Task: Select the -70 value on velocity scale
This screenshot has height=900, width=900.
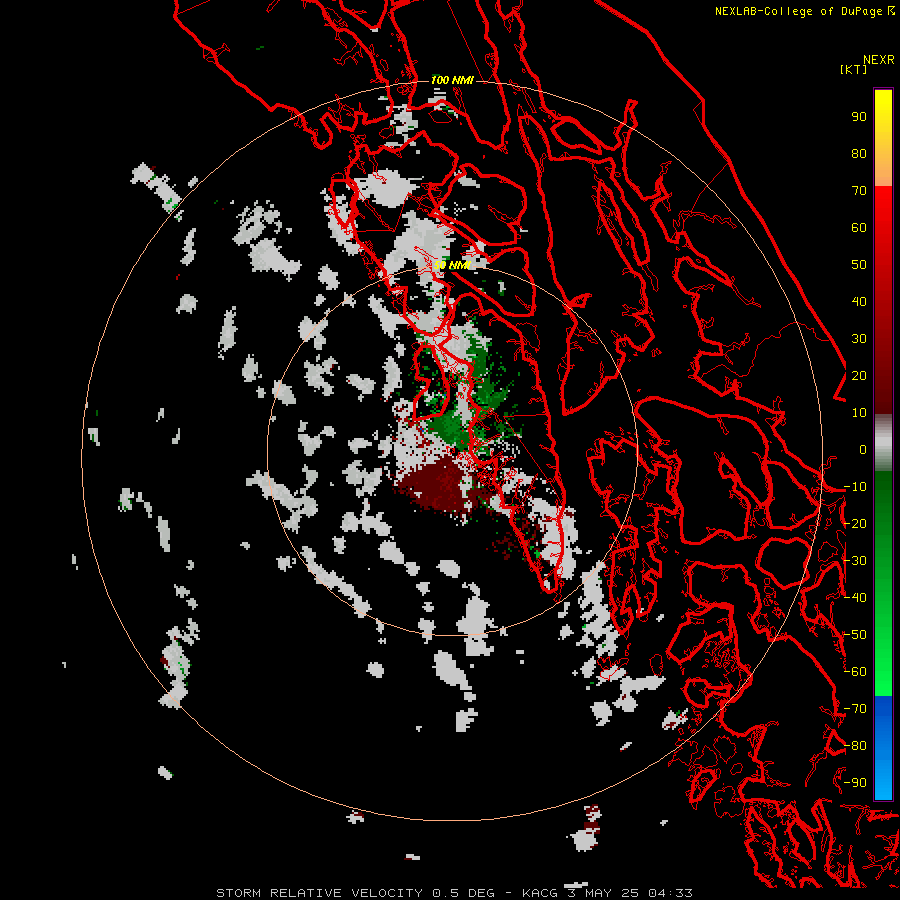Action: 855,709
